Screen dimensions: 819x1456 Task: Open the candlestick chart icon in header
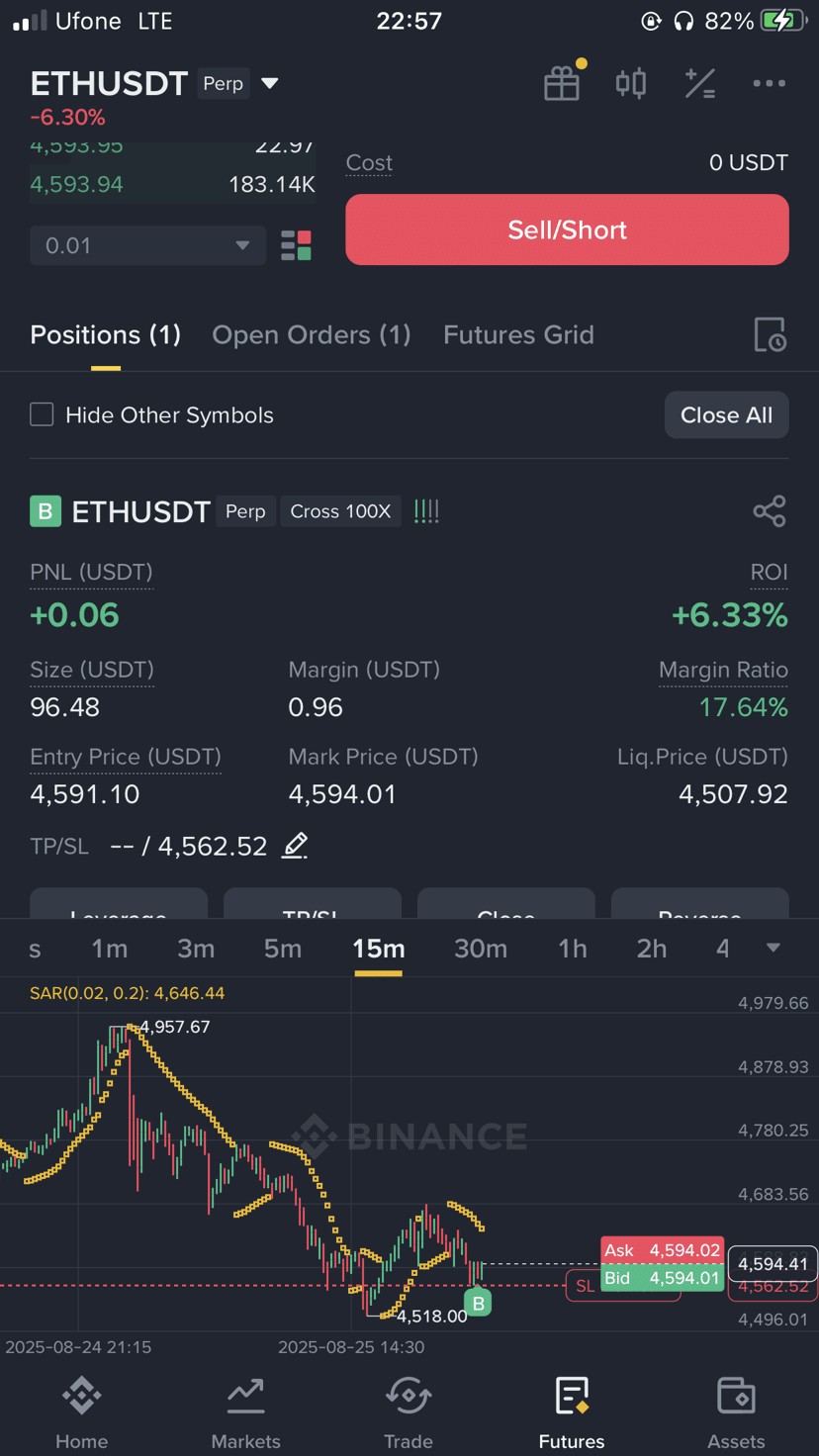click(x=631, y=83)
